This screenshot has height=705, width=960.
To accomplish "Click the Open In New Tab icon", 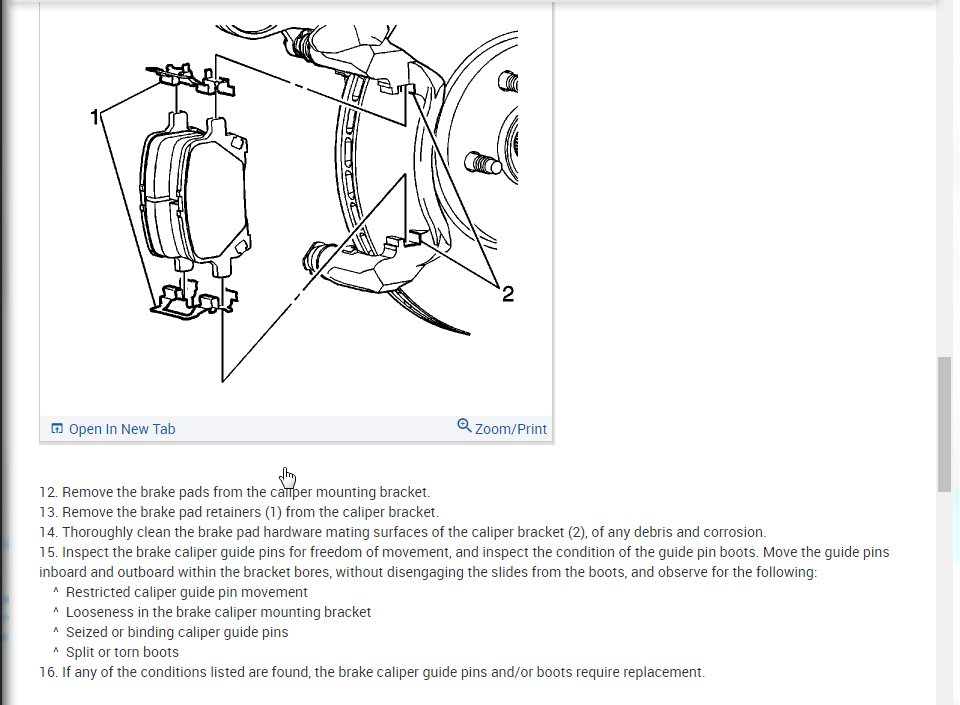I will (x=57, y=428).
